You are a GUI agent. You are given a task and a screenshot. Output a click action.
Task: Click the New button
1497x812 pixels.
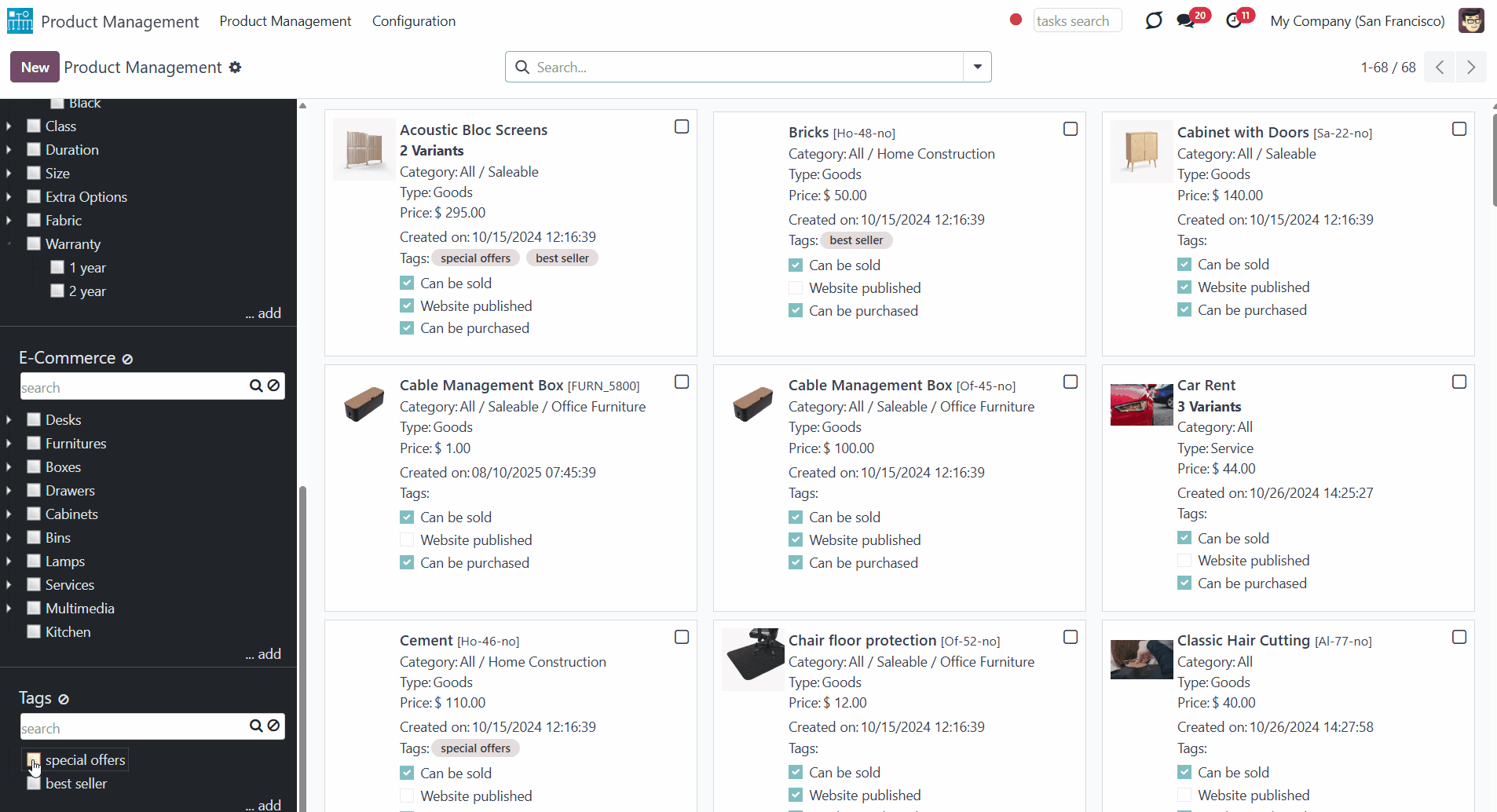(x=35, y=68)
